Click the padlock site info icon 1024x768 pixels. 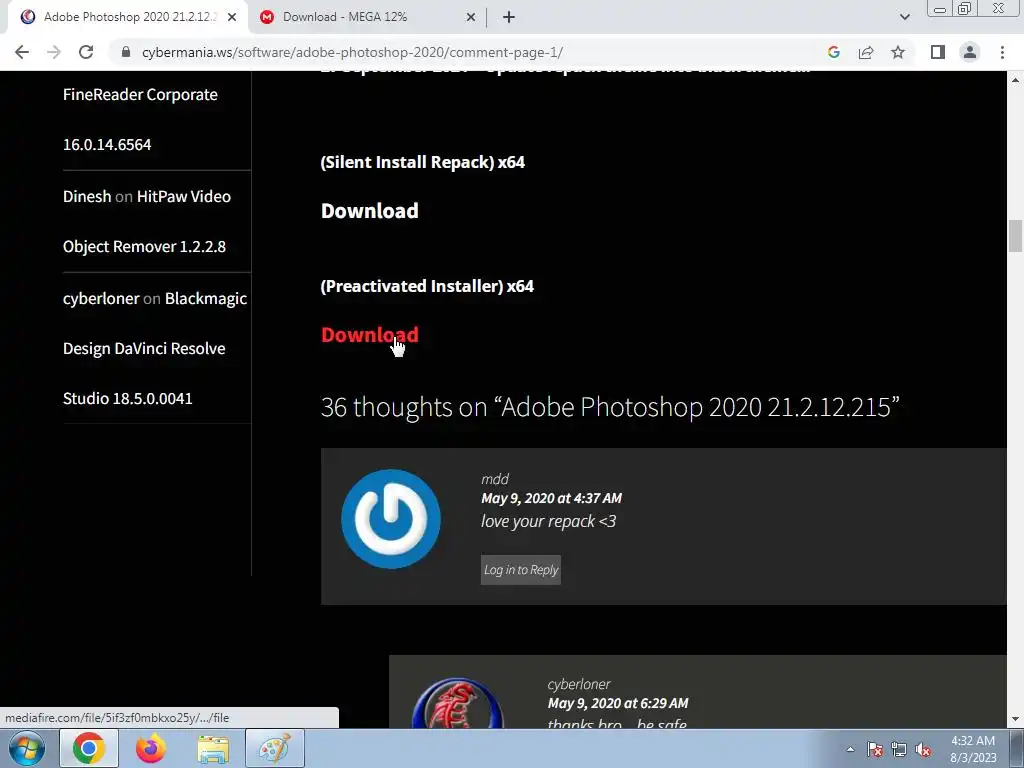[x=126, y=52]
